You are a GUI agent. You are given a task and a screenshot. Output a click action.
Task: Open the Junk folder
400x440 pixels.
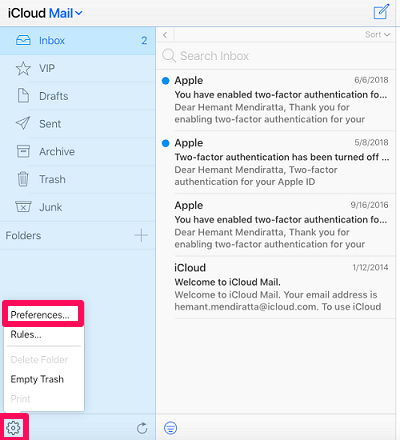click(x=77, y=207)
